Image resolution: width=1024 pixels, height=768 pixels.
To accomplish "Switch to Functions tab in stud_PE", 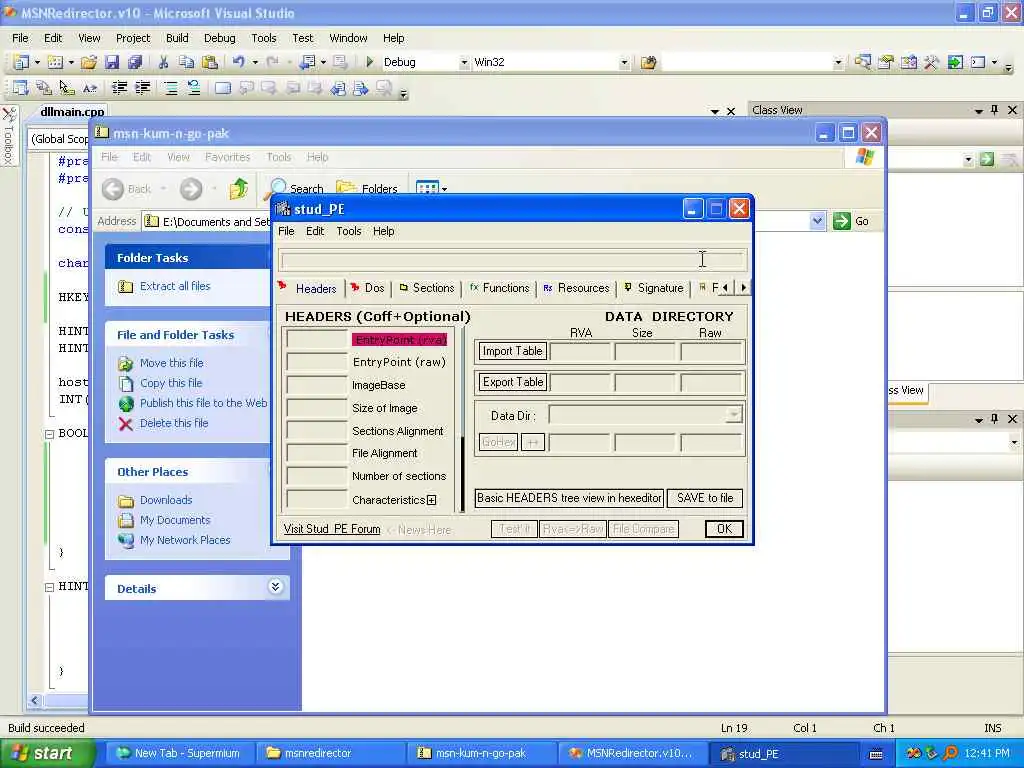I will (500, 288).
